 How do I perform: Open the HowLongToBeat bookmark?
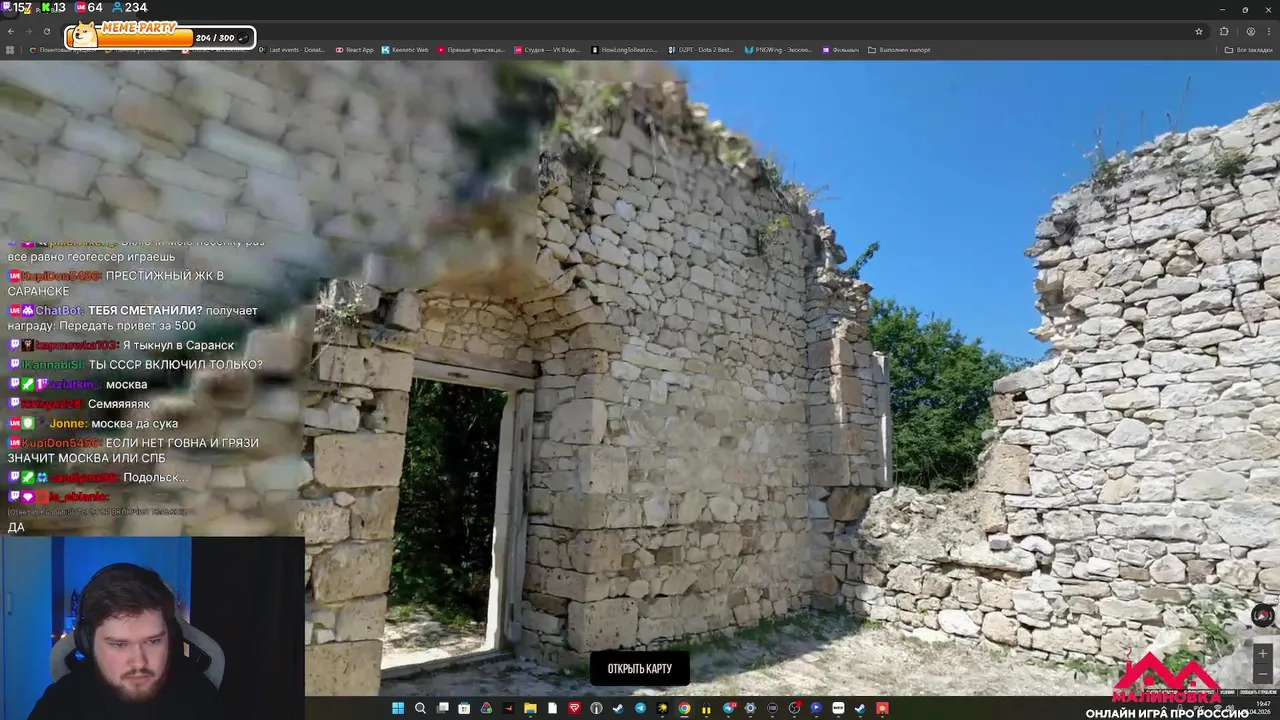pos(624,50)
